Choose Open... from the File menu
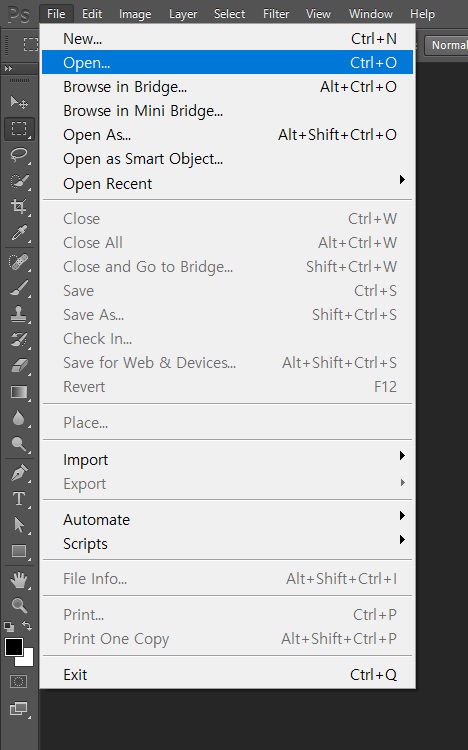 (227, 62)
